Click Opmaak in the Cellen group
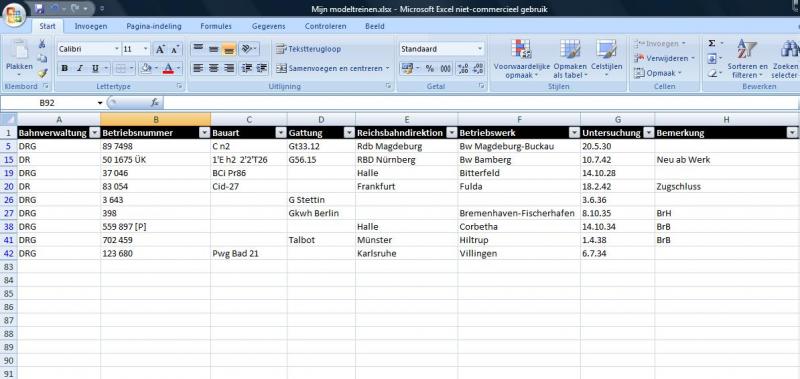Viewport: 800px width, 379px height. tap(658, 73)
